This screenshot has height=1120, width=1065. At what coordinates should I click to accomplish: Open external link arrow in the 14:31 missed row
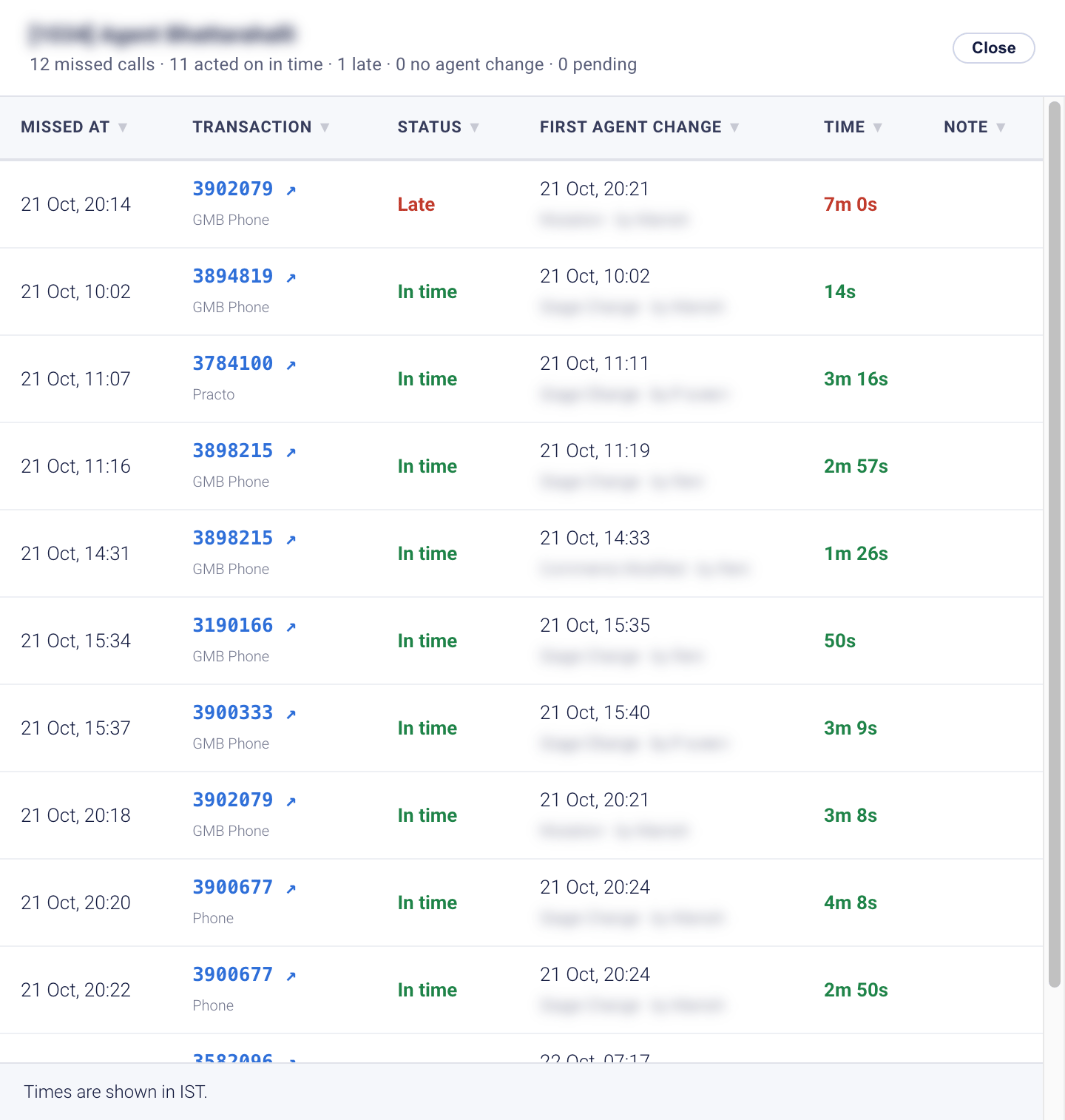click(291, 539)
